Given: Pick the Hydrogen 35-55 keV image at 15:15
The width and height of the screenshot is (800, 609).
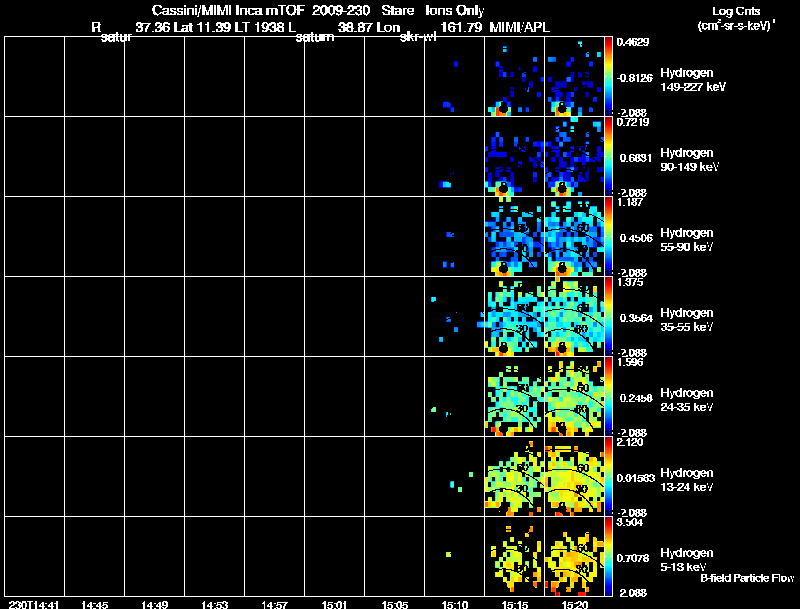Looking at the screenshot, I should point(514,317).
